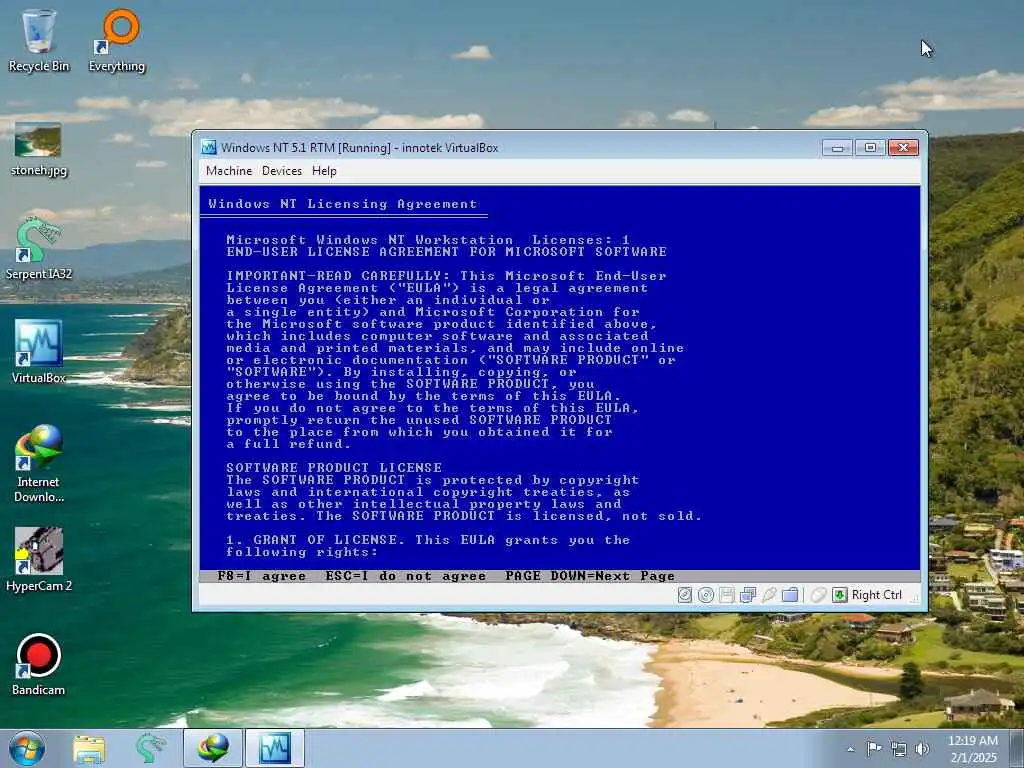1024x768 pixels.
Task: Select the stoneh.jpg file thumbnail
Action: click(x=39, y=149)
